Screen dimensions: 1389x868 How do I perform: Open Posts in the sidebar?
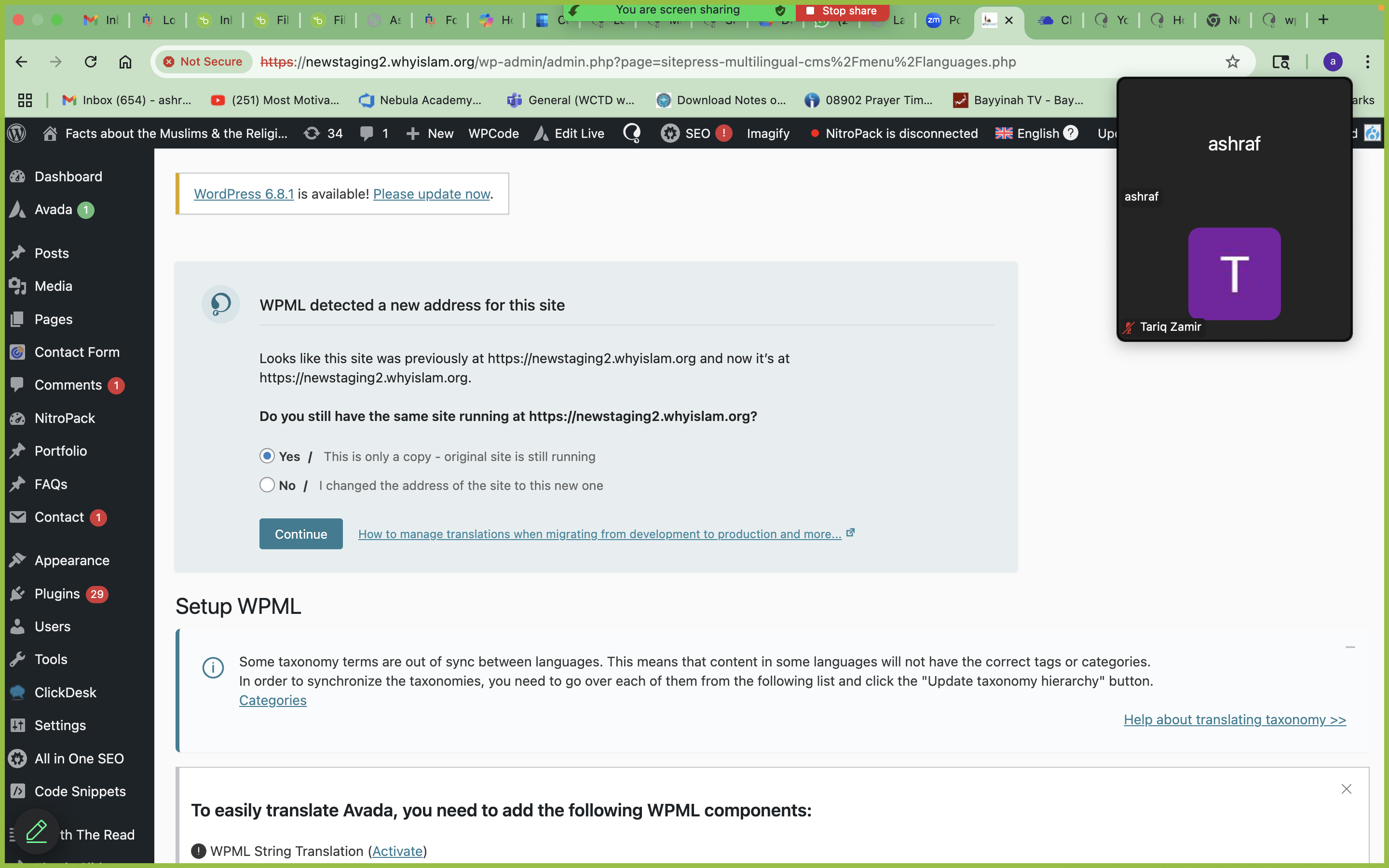tap(52, 253)
